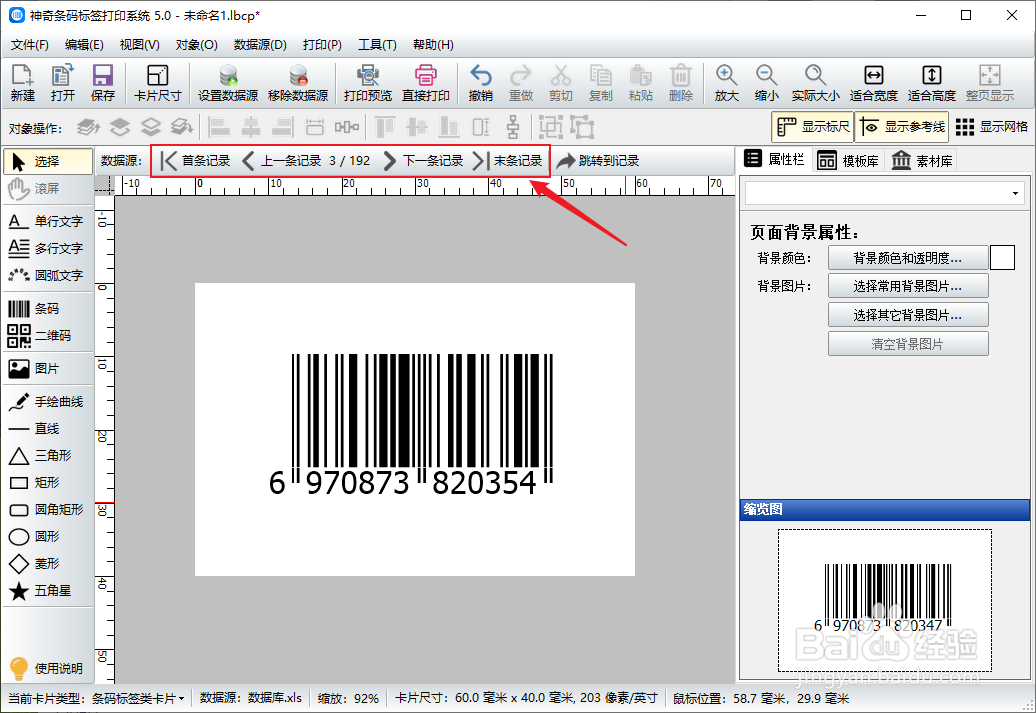Select the 圆弧文字 arc text tool
Viewport: 1036px width, 713px height.
click(48, 276)
